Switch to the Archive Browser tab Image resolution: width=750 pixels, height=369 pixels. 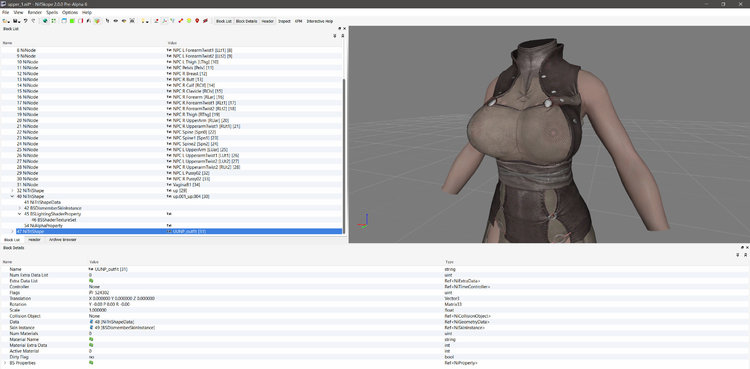tap(62, 240)
